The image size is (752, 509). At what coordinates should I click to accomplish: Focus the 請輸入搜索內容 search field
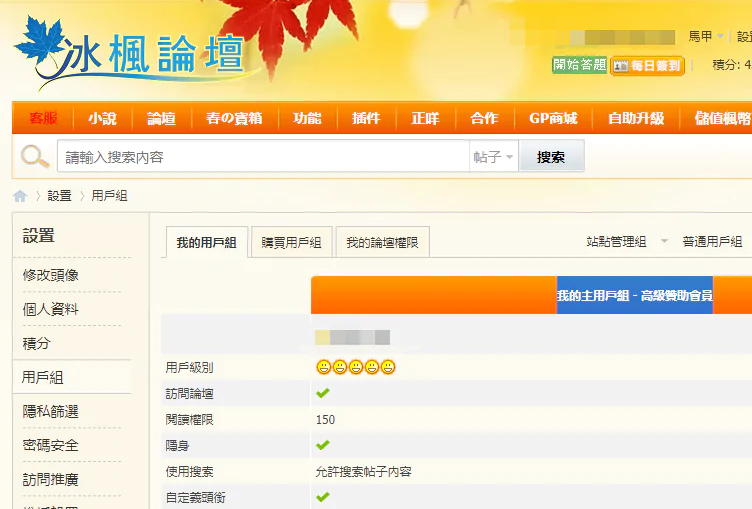tap(263, 156)
